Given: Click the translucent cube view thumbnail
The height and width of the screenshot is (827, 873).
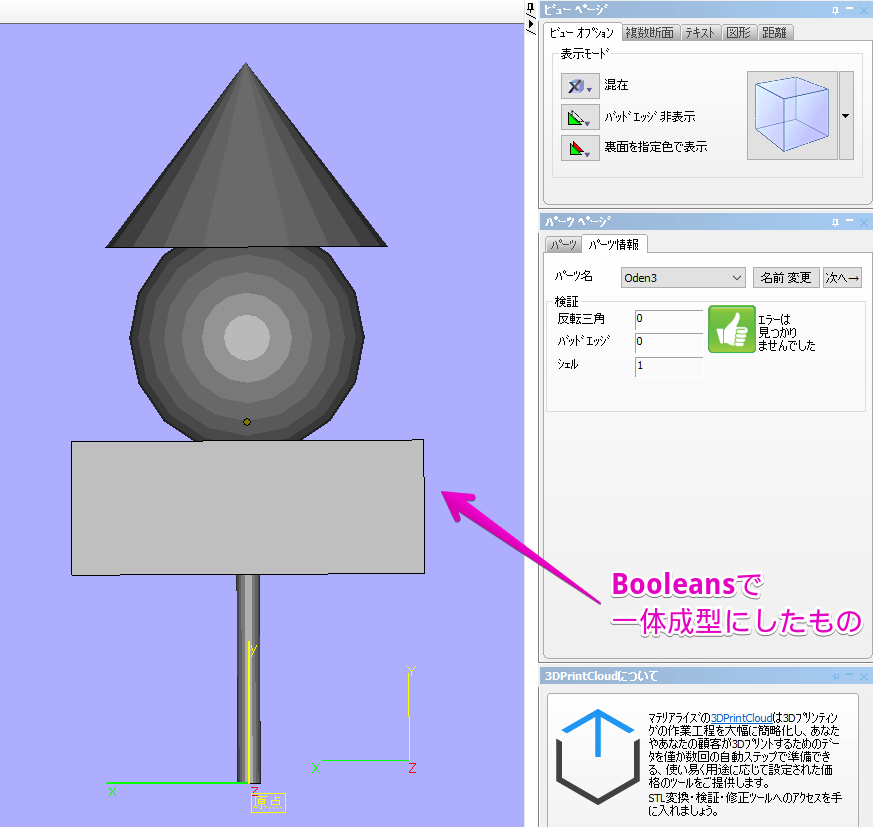Looking at the screenshot, I should pyautogui.click(x=791, y=116).
